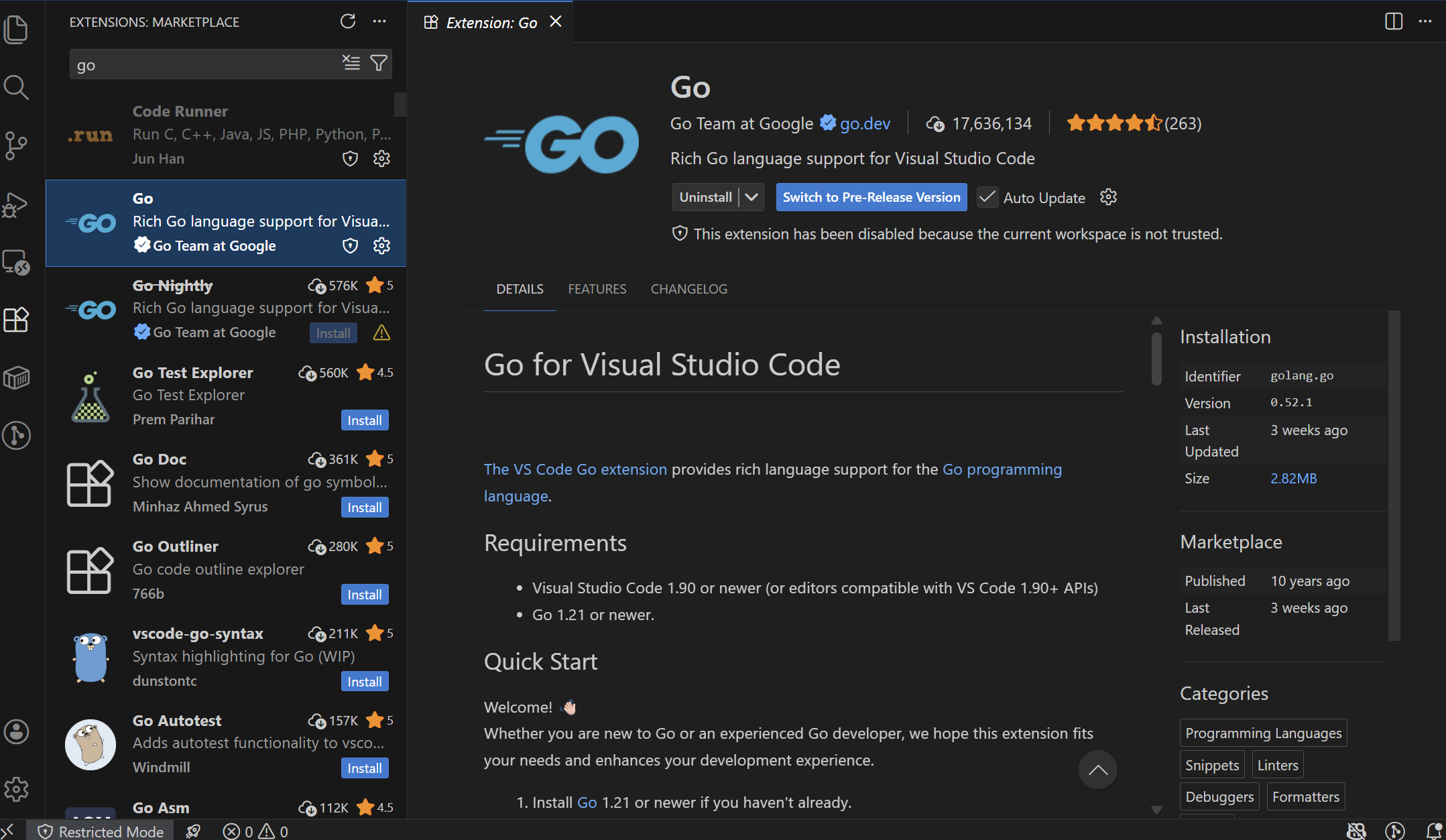Open the editor's ellipsis menu at top right
Screen dimensions: 1446x840
pyautogui.click(x=1425, y=21)
